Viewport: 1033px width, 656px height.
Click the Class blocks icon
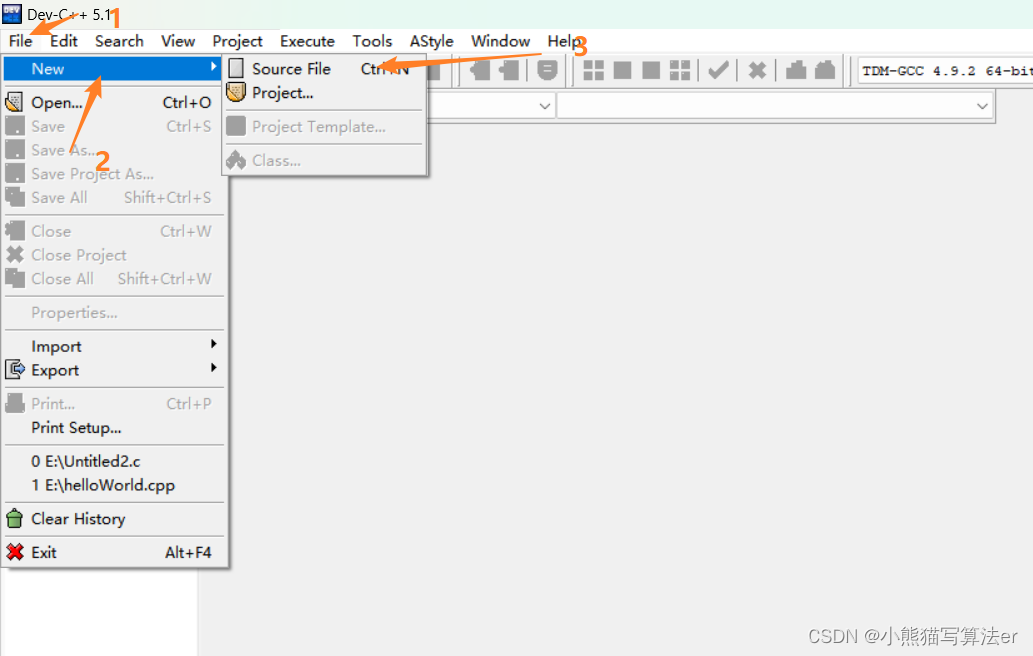[x=236, y=160]
